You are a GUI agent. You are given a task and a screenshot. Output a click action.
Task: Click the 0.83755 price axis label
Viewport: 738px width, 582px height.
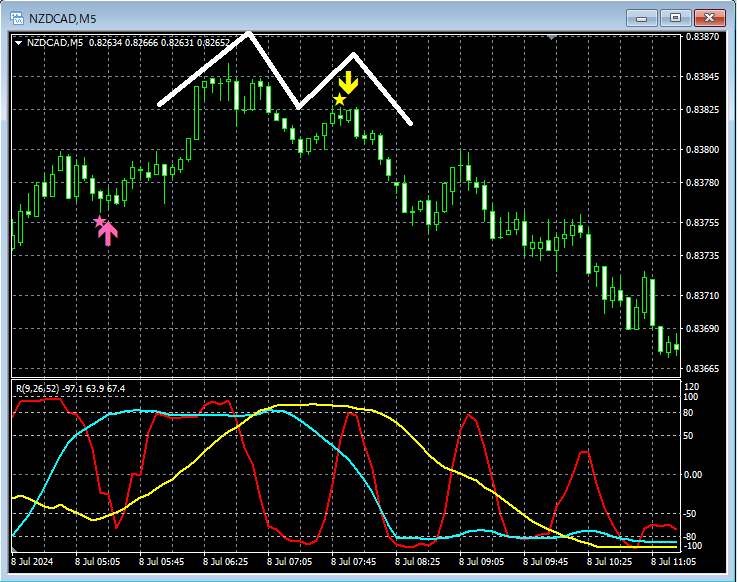tap(703, 223)
